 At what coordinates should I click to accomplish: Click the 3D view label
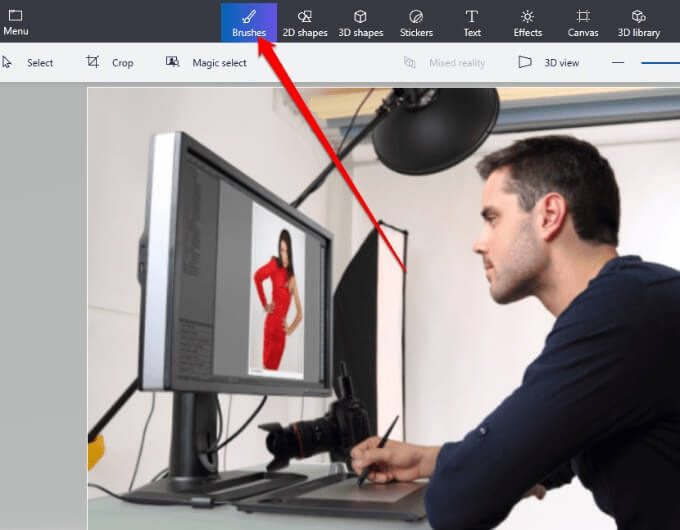point(562,63)
